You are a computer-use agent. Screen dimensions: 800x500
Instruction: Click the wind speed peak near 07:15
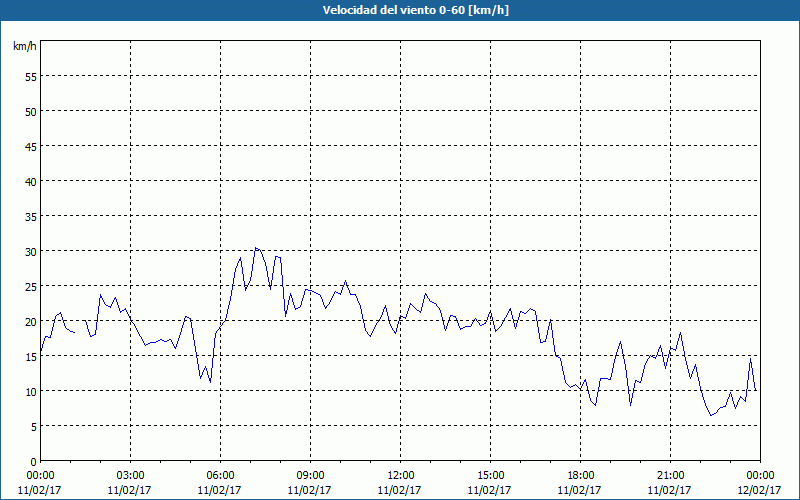(256, 248)
